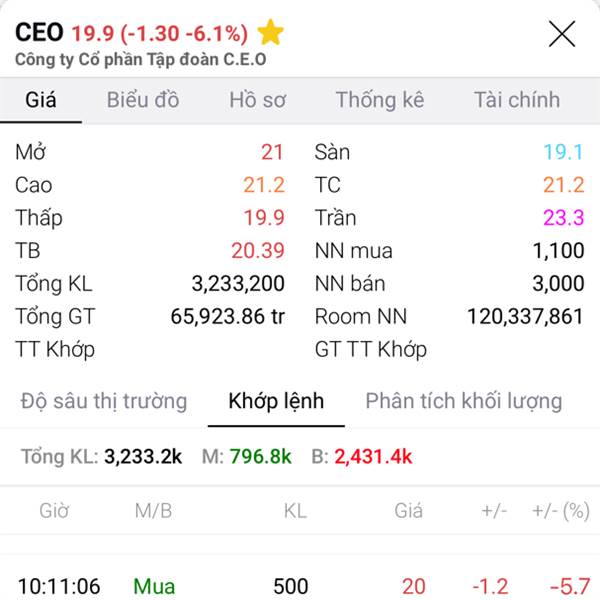The height and width of the screenshot is (600, 600).
Task: Open the Tài chính tab
Action: click(516, 100)
